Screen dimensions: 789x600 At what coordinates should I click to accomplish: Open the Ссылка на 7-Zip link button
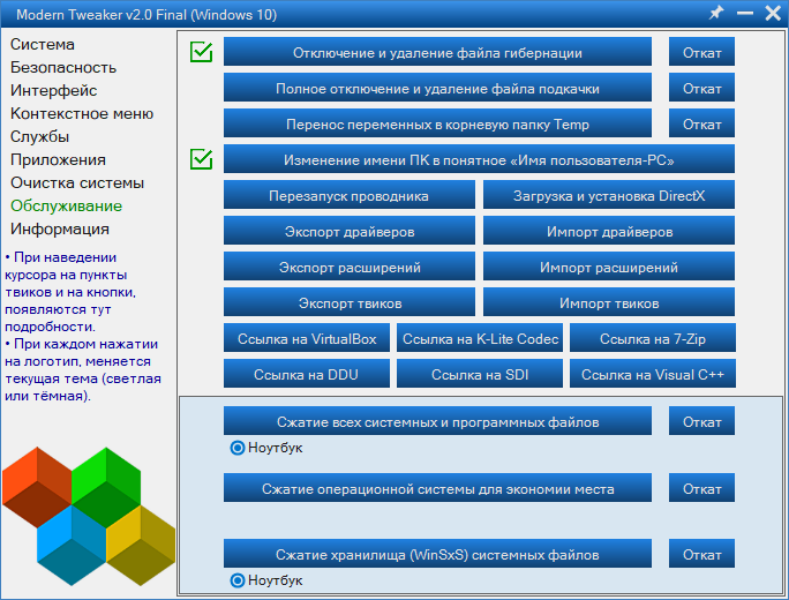(653, 338)
